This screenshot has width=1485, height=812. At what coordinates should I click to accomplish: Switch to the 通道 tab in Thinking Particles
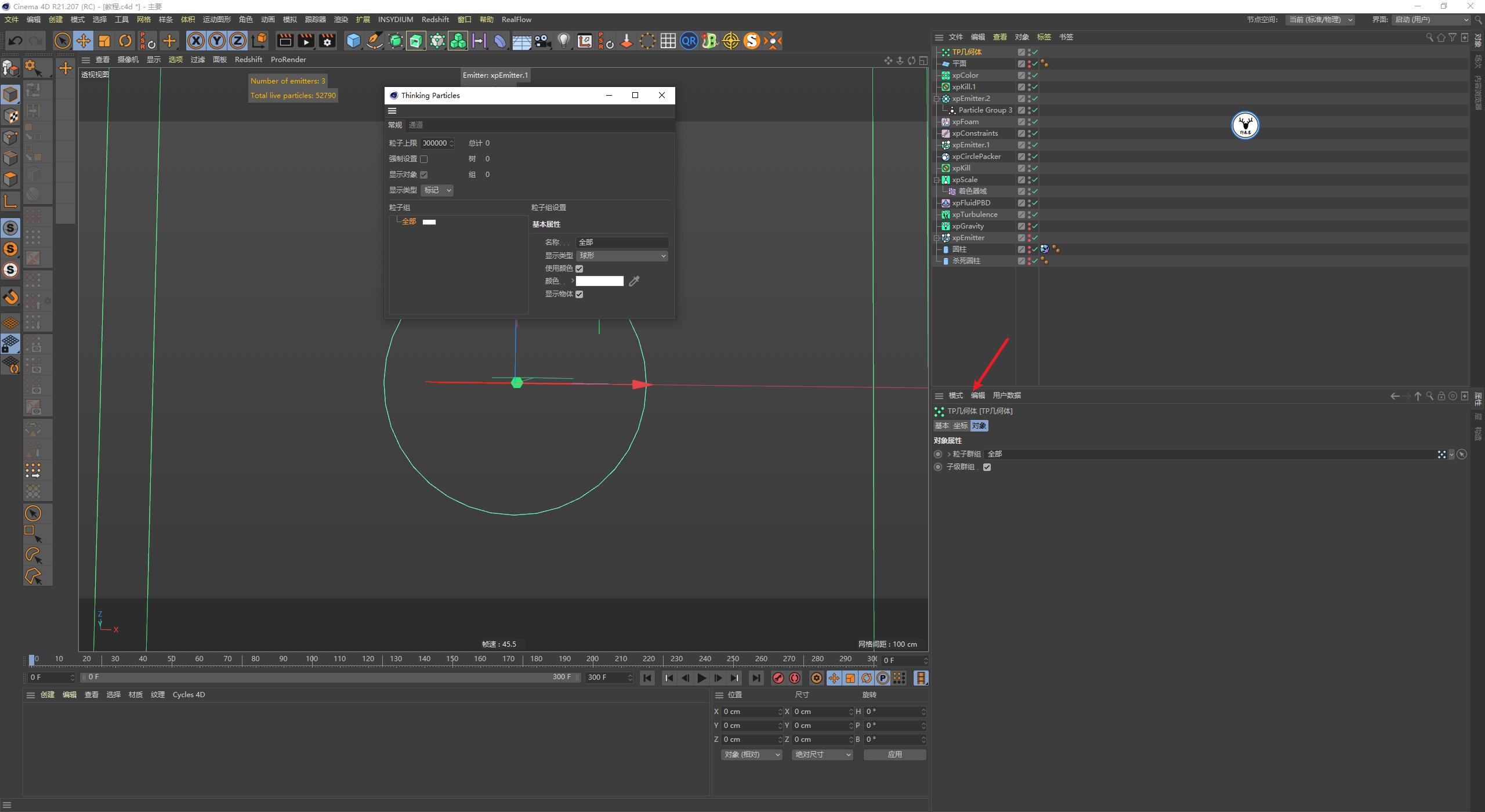(x=416, y=124)
